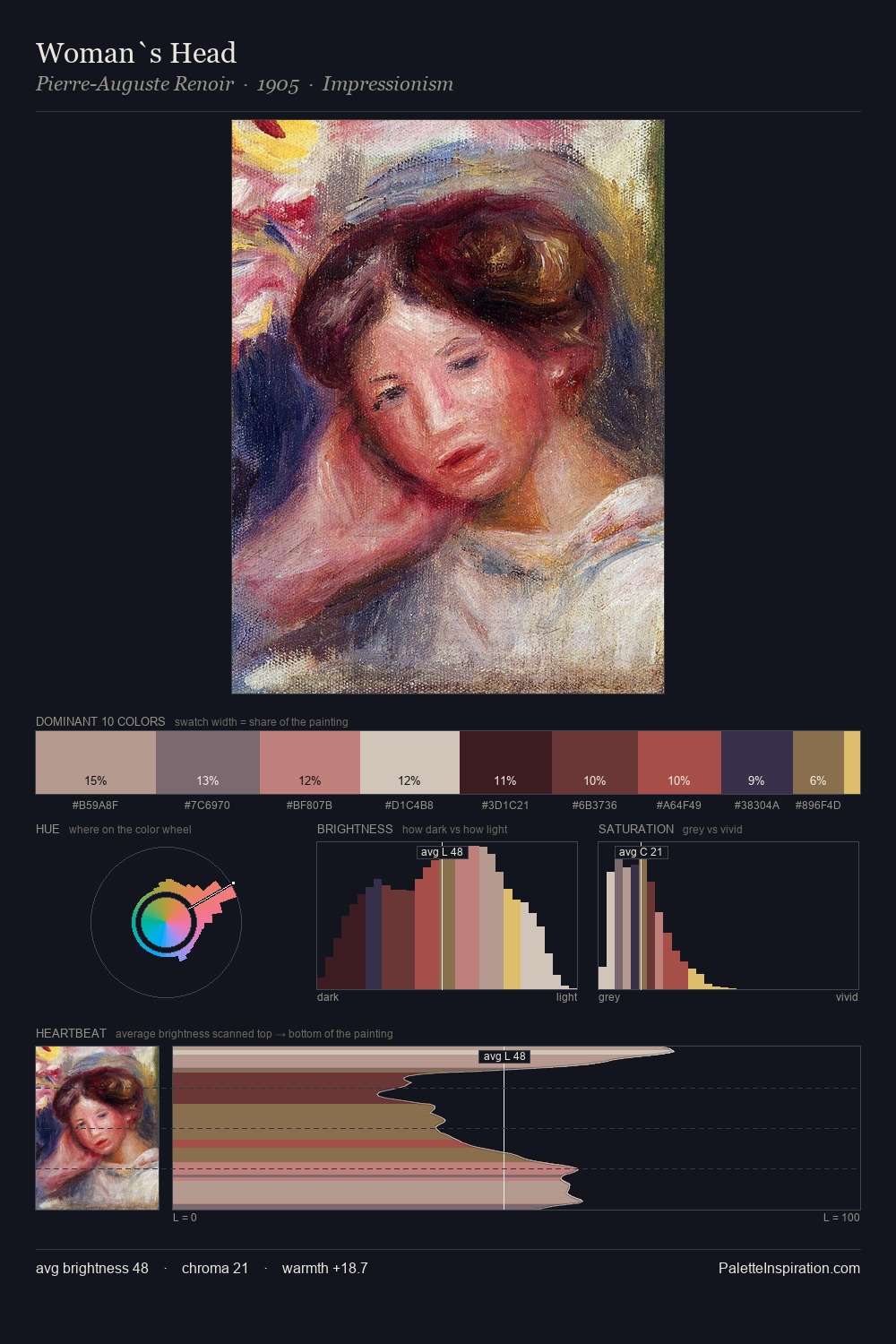Click the 'light' axis label under Brightness
This screenshot has width=896, height=1344.
pos(567,997)
